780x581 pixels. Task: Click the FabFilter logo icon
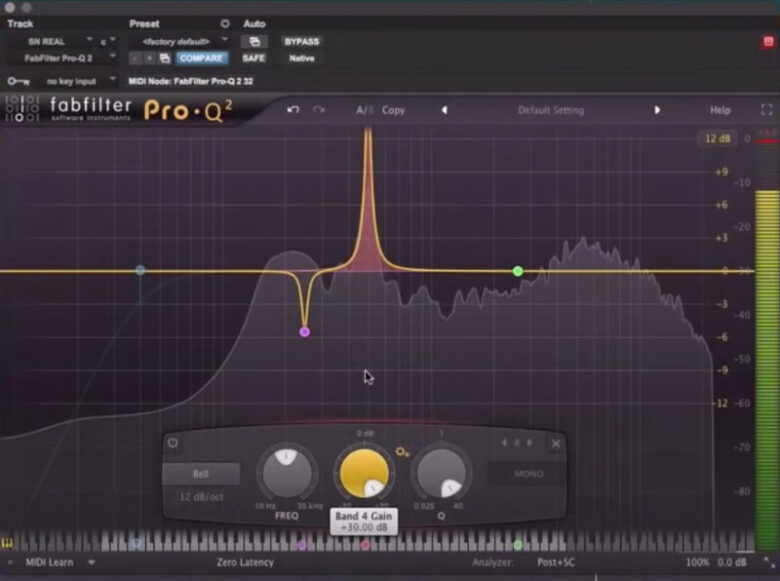tap(22, 108)
